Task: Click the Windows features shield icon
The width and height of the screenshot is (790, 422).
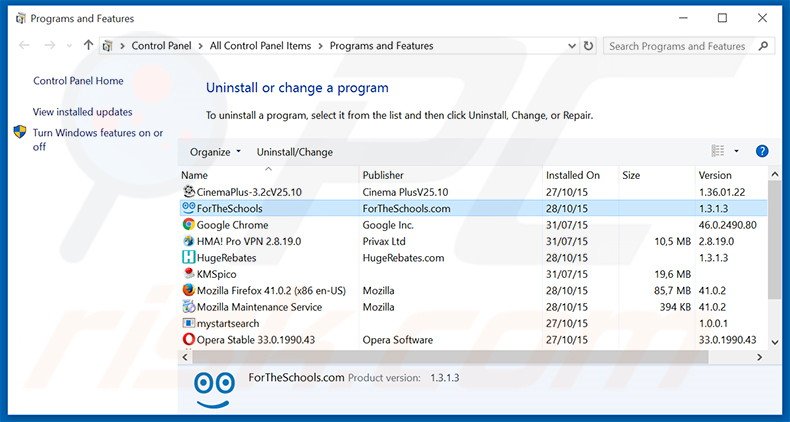Action: click(x=20, y=132)
